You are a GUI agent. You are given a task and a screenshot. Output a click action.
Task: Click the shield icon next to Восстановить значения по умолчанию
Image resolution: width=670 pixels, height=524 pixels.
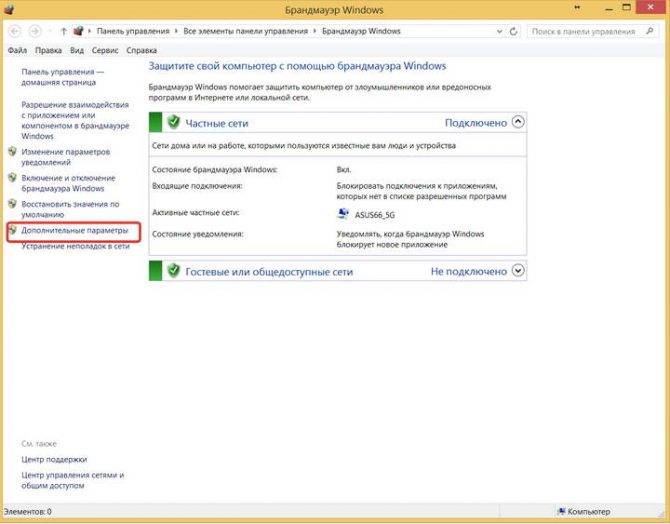(12, 204)
